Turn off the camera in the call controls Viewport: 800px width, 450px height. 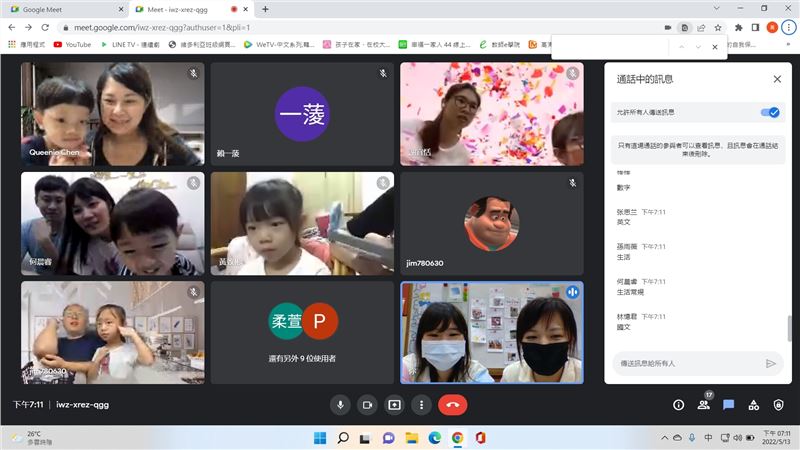367,405
